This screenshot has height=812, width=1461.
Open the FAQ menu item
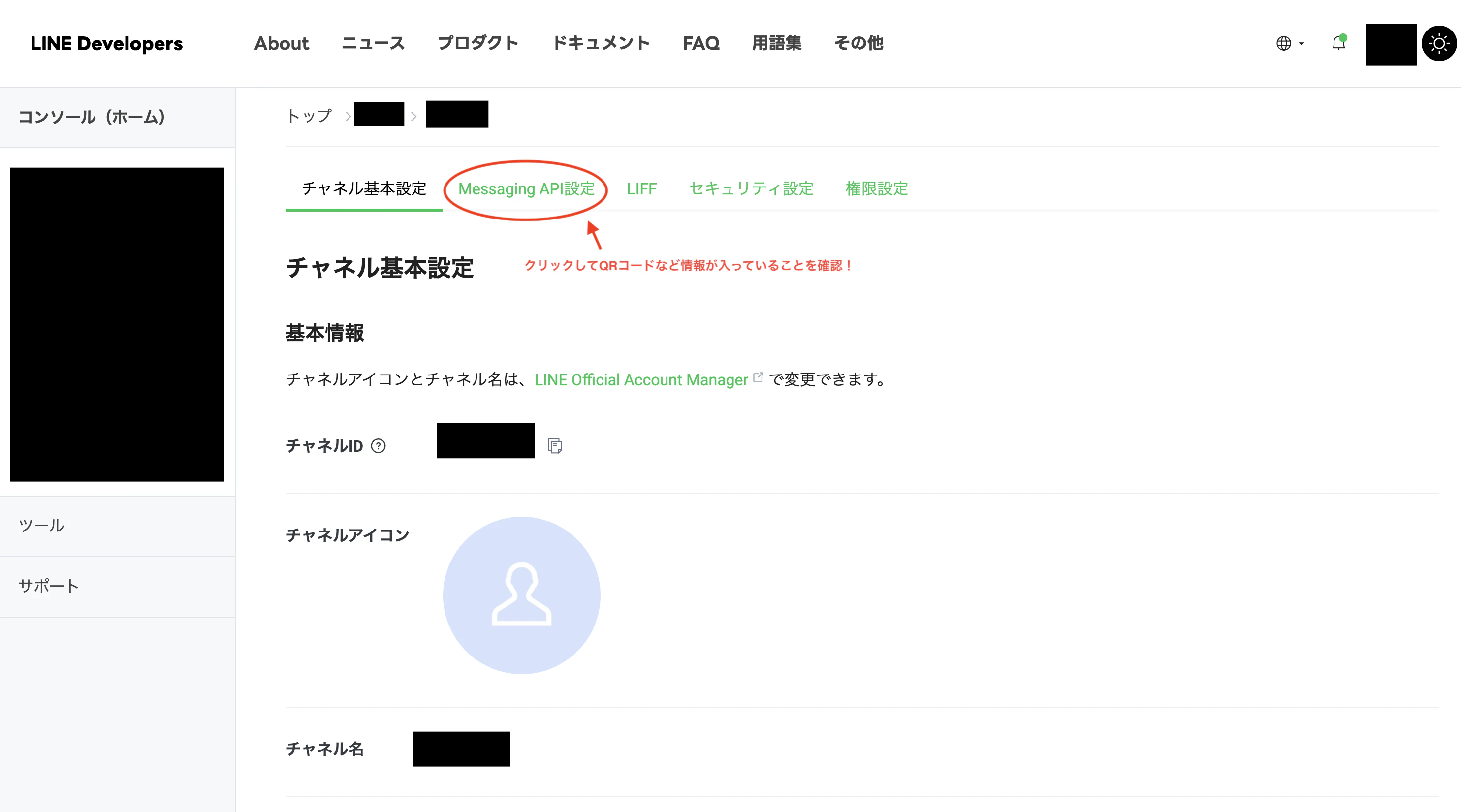701,43
